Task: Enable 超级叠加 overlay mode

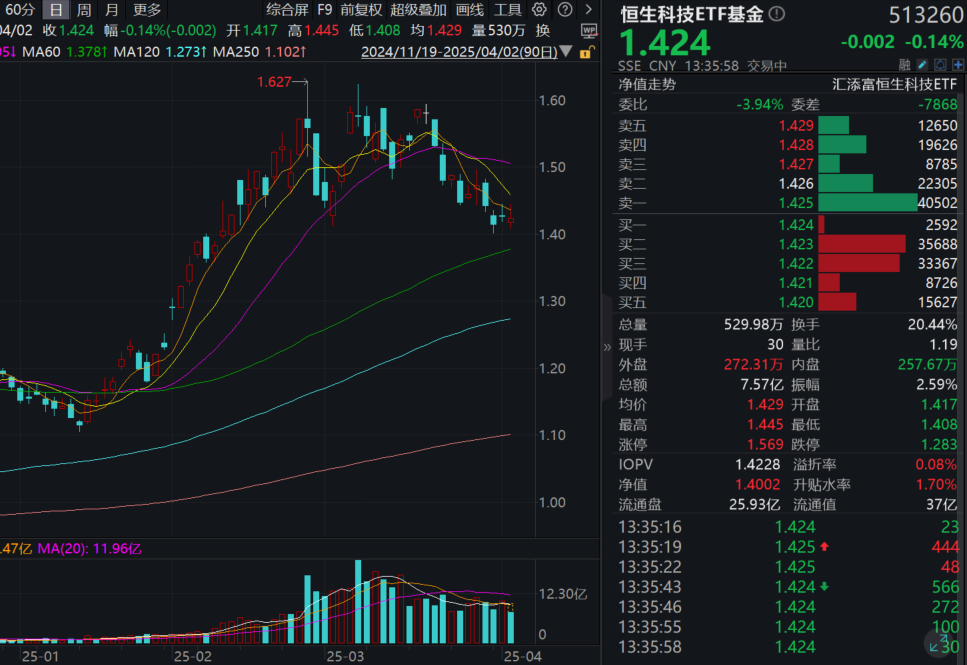Action: 420,9
